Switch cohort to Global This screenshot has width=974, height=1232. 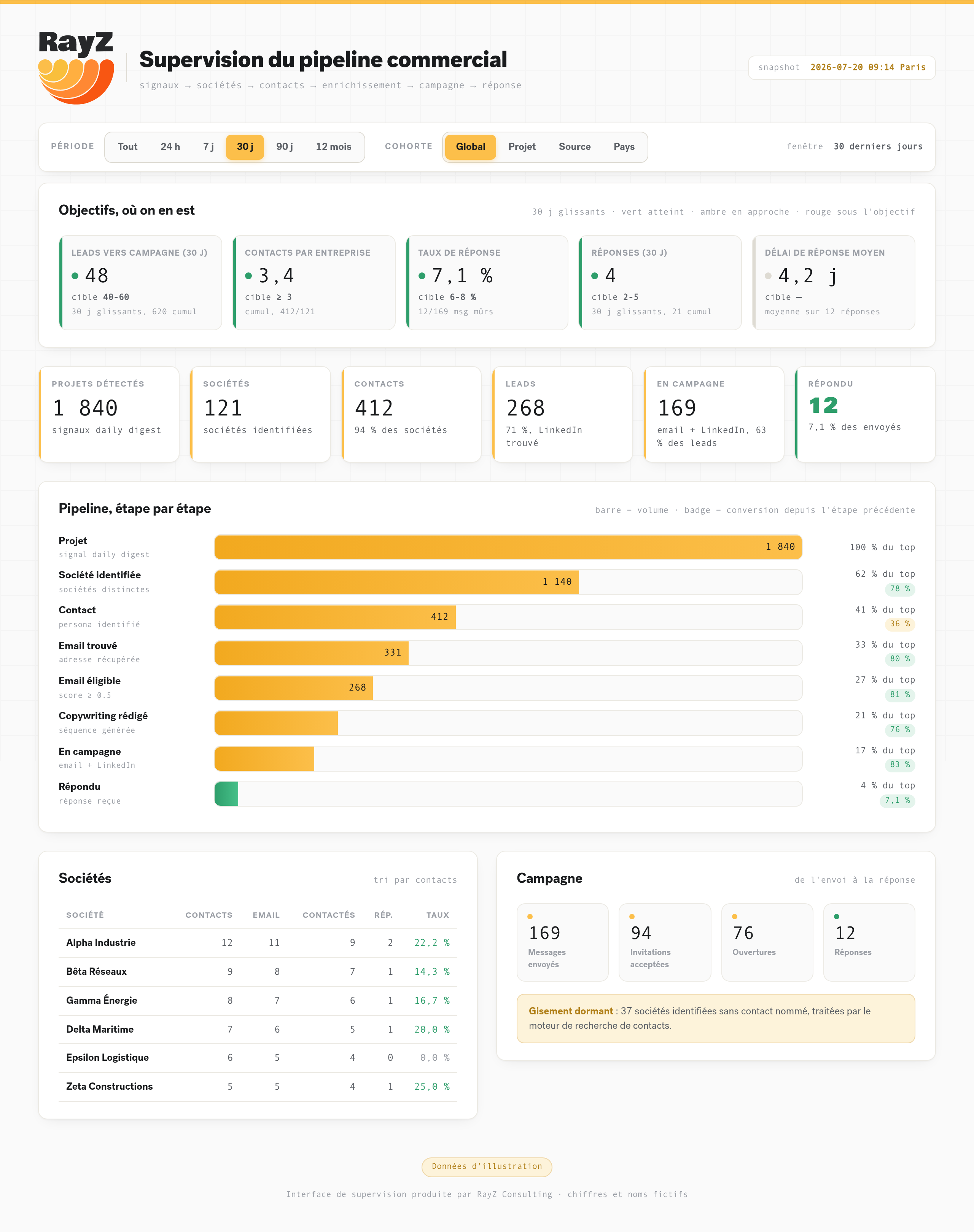pos(471,146)
